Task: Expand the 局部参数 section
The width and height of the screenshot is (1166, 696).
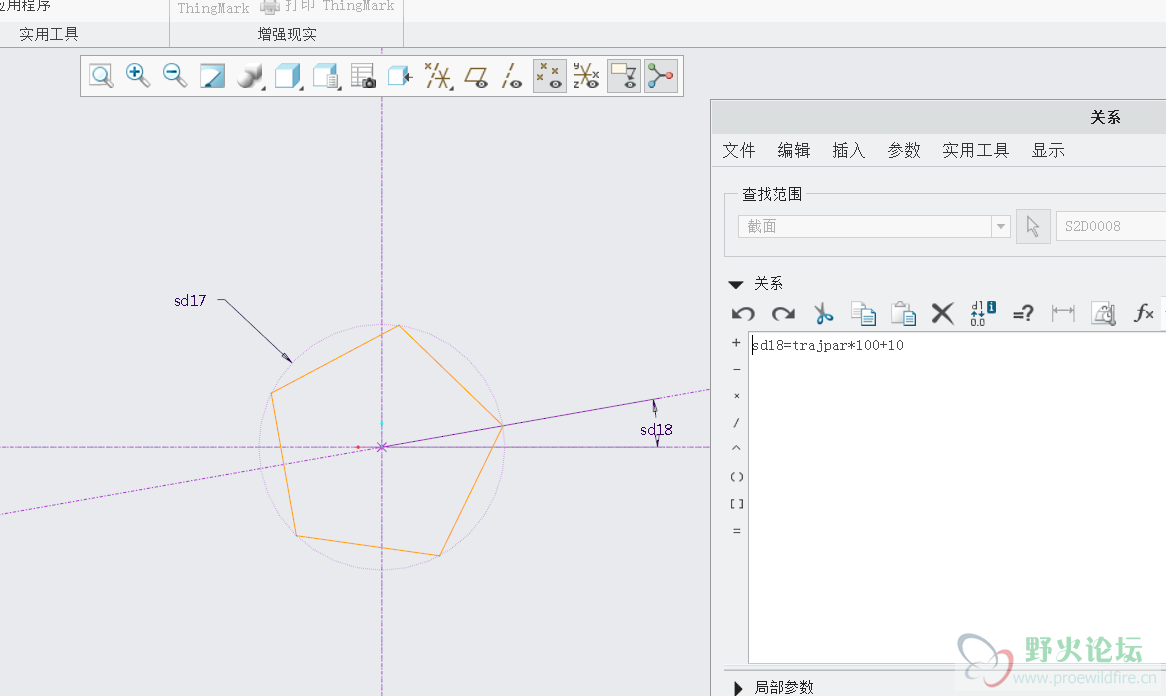Action: (x=738, y=688)
